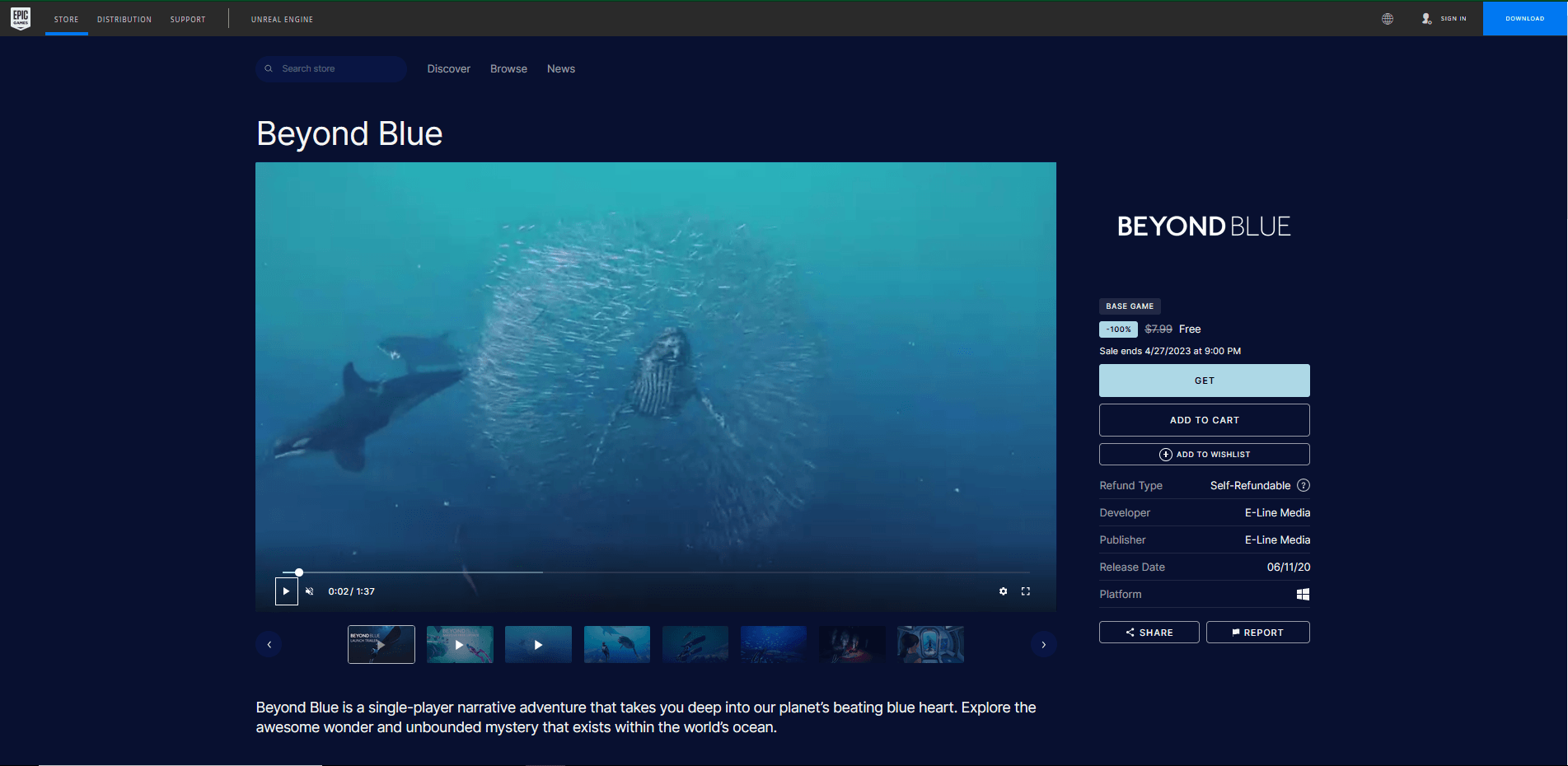Click Sign In link
This screenshot has height=766, width=1568.
coord(1453,19)
